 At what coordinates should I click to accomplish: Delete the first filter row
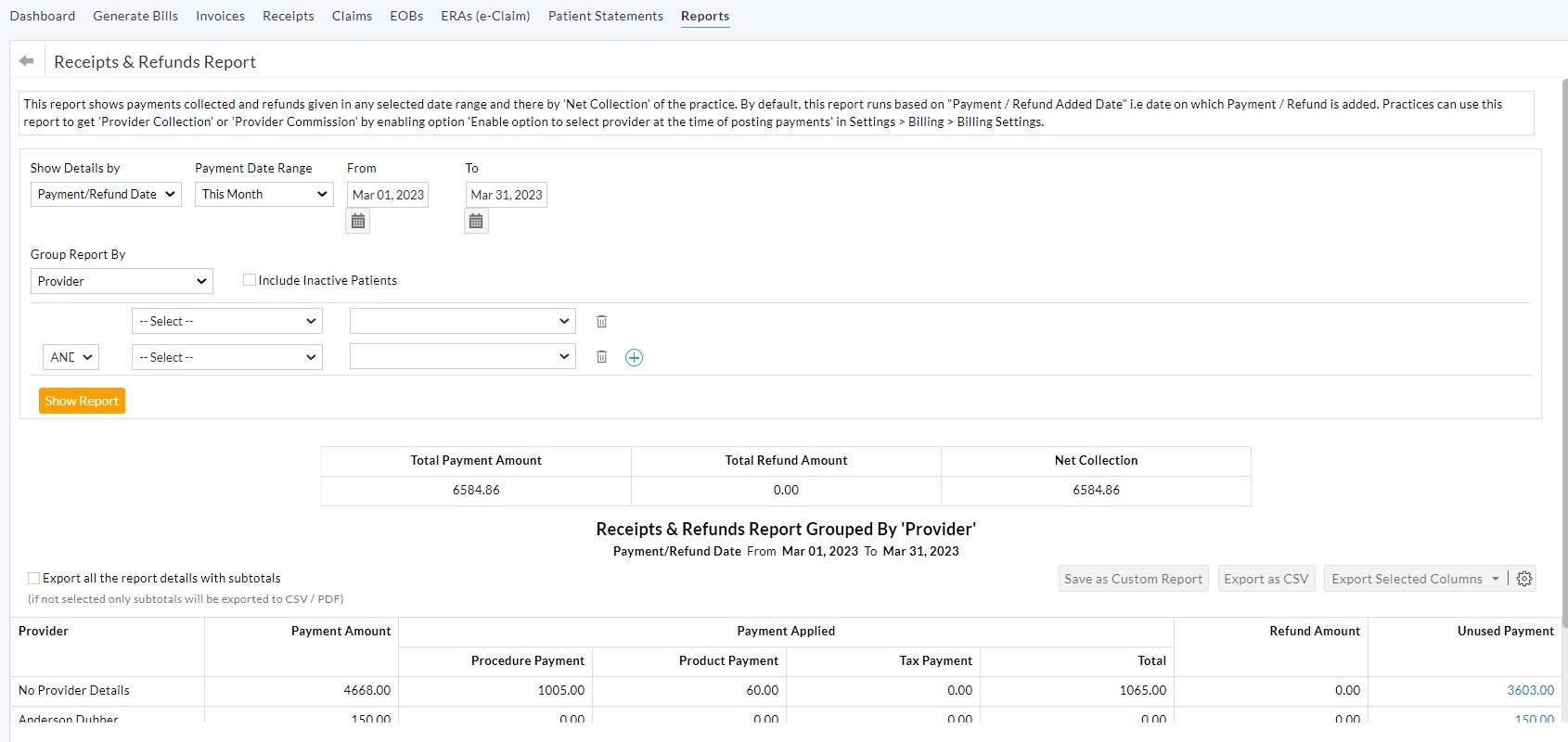601,321
